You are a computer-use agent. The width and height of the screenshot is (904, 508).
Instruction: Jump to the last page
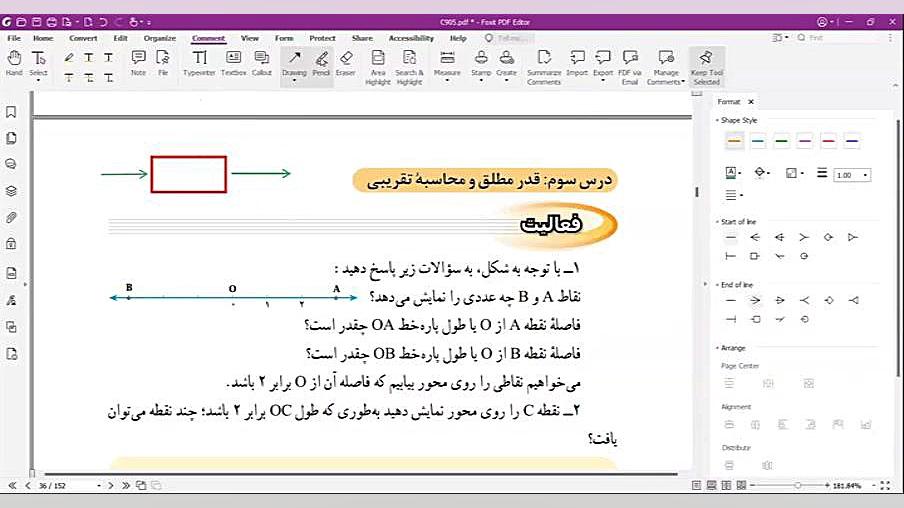pyautogui.click(x=126, y=486)
